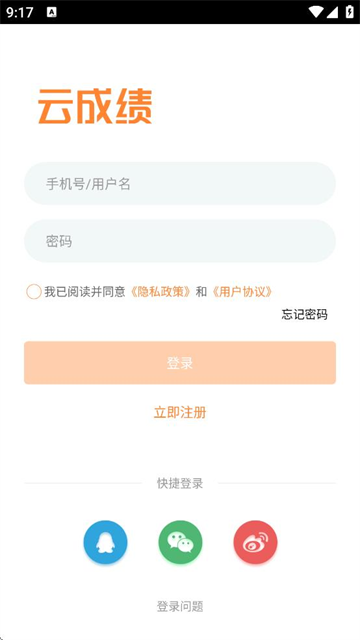The width and height of the screenshot is (360, 640).
Task: Tap the battery charging icon in status bar
Action: pos(350,12)
